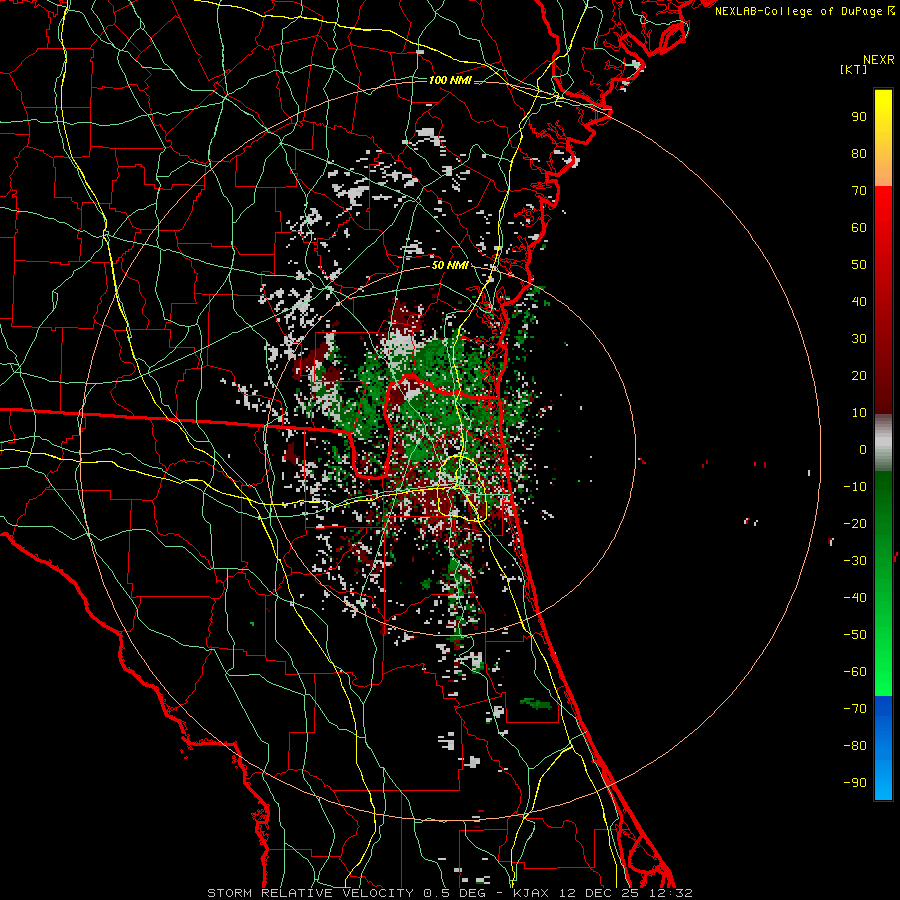Click the -80 value on the velocity scale
Viewport: 900px width, 900px height.
[x=855, y=746]
